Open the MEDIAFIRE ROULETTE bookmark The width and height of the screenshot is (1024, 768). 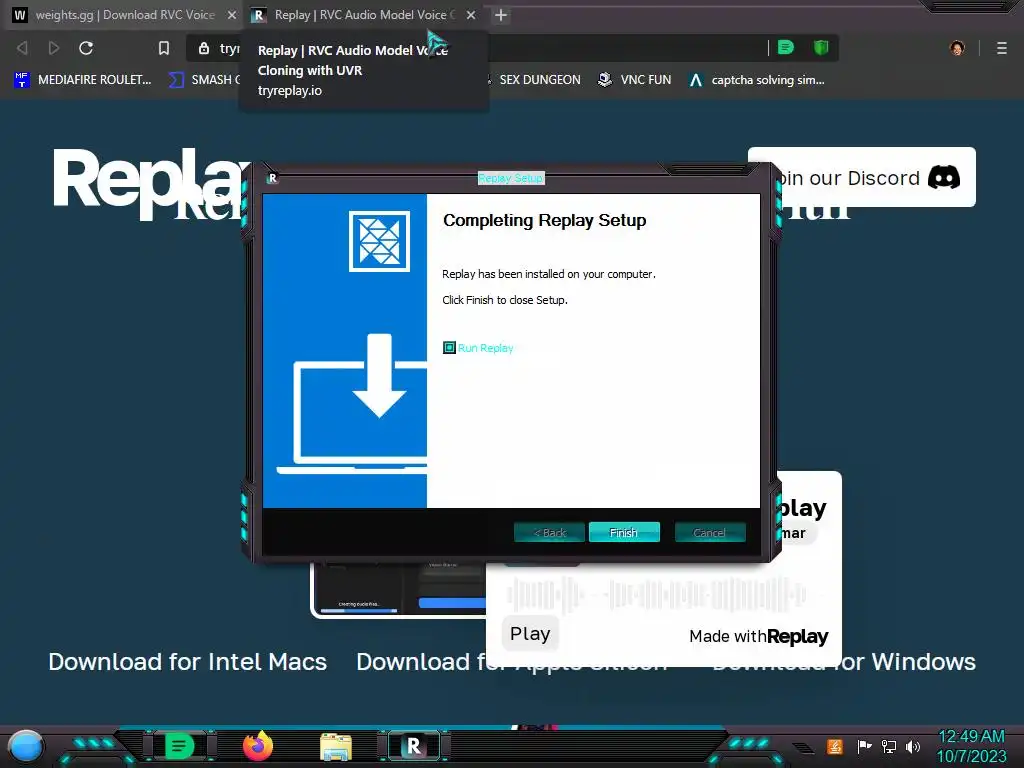(83, 80)
